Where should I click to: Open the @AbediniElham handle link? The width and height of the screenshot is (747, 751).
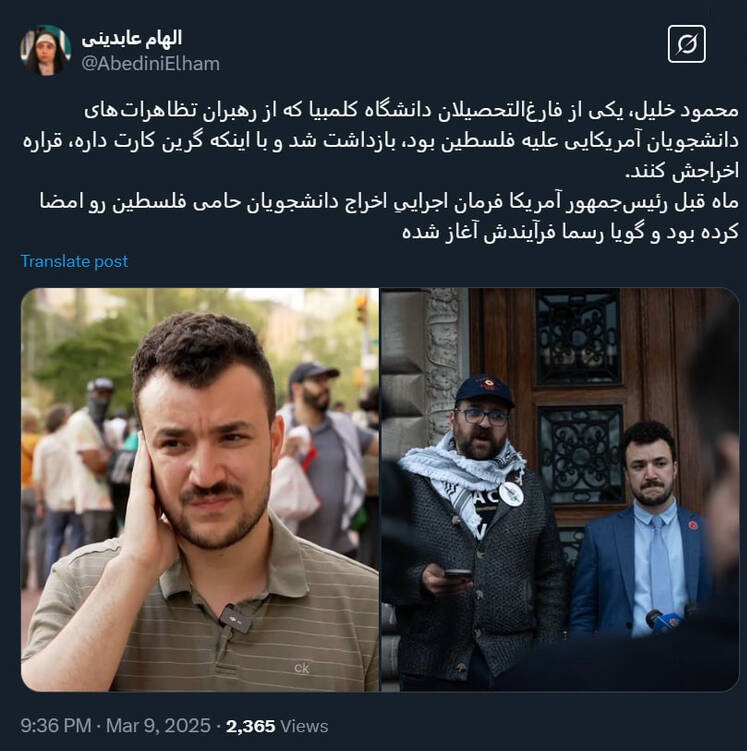pos(150,64)
